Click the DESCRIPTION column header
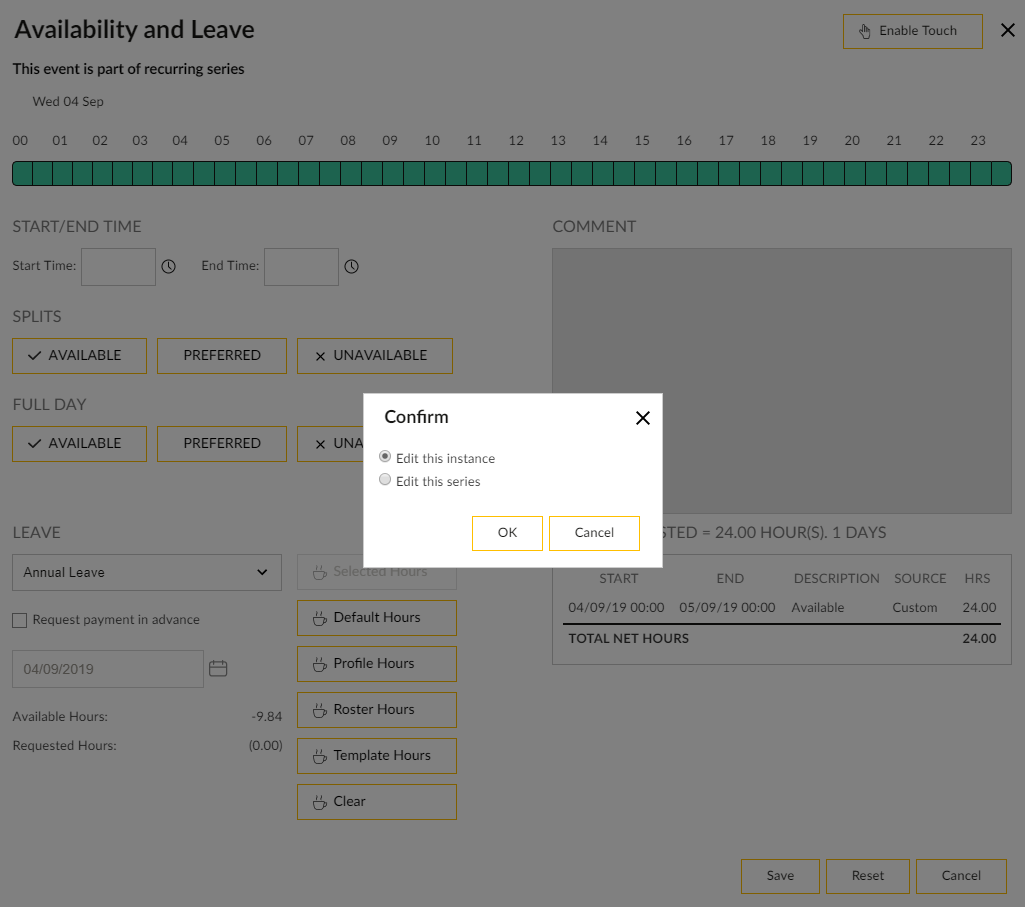This screenshot has width=1025, height=907. (836, 579)
